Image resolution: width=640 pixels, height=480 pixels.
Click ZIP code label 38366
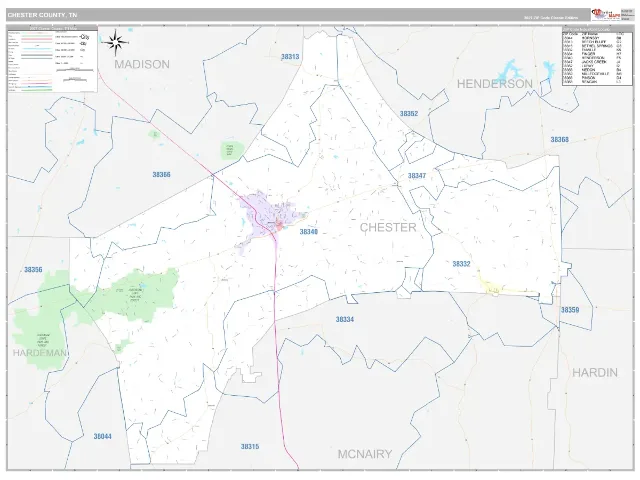point(161,175)
